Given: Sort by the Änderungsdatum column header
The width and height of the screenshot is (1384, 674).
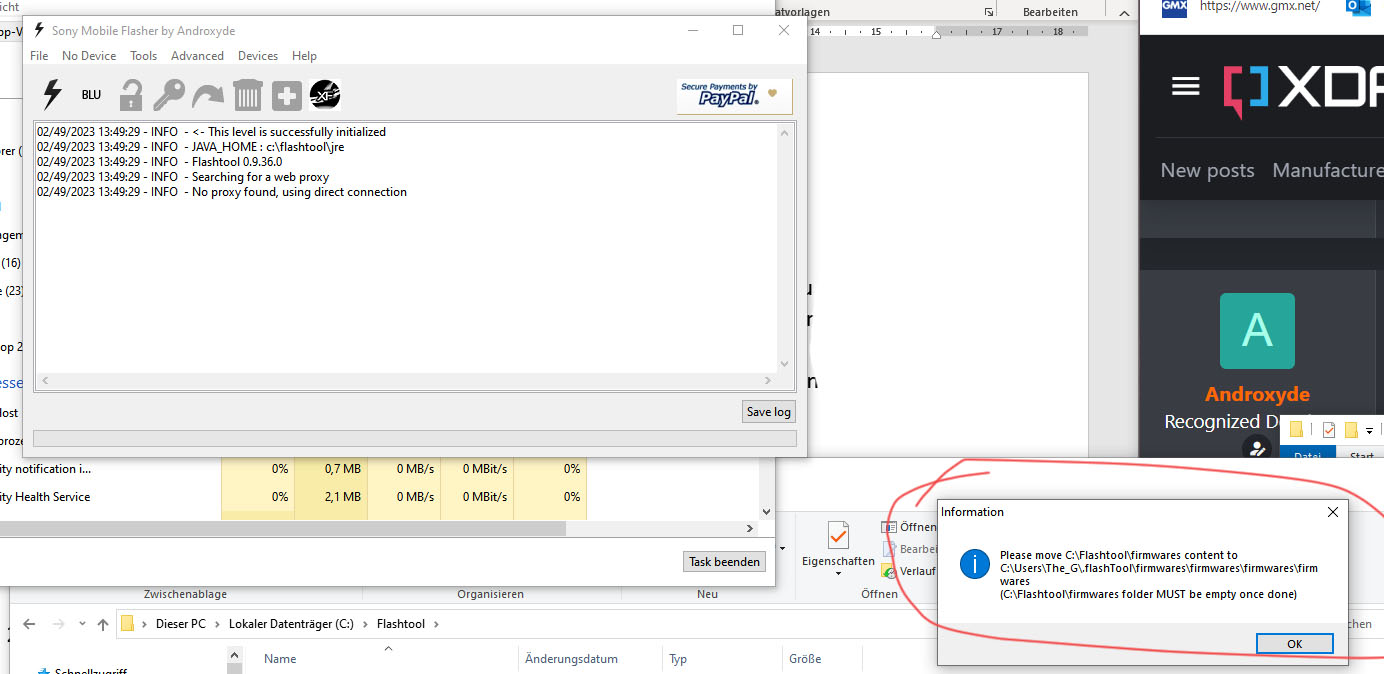Looking at the screenshot, I should coord(571,659).
